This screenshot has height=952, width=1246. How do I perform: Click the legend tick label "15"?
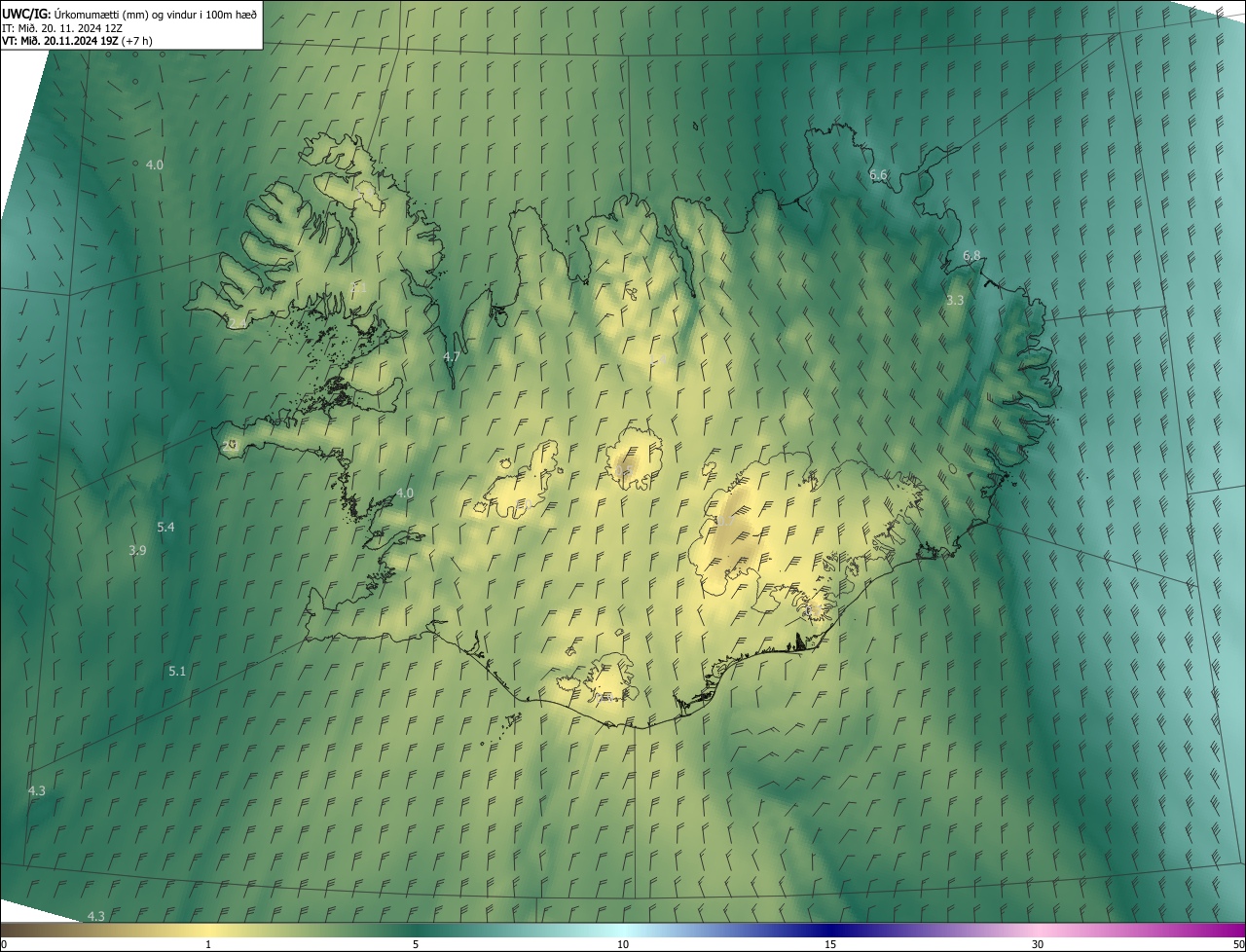click(x=830, y=945)
